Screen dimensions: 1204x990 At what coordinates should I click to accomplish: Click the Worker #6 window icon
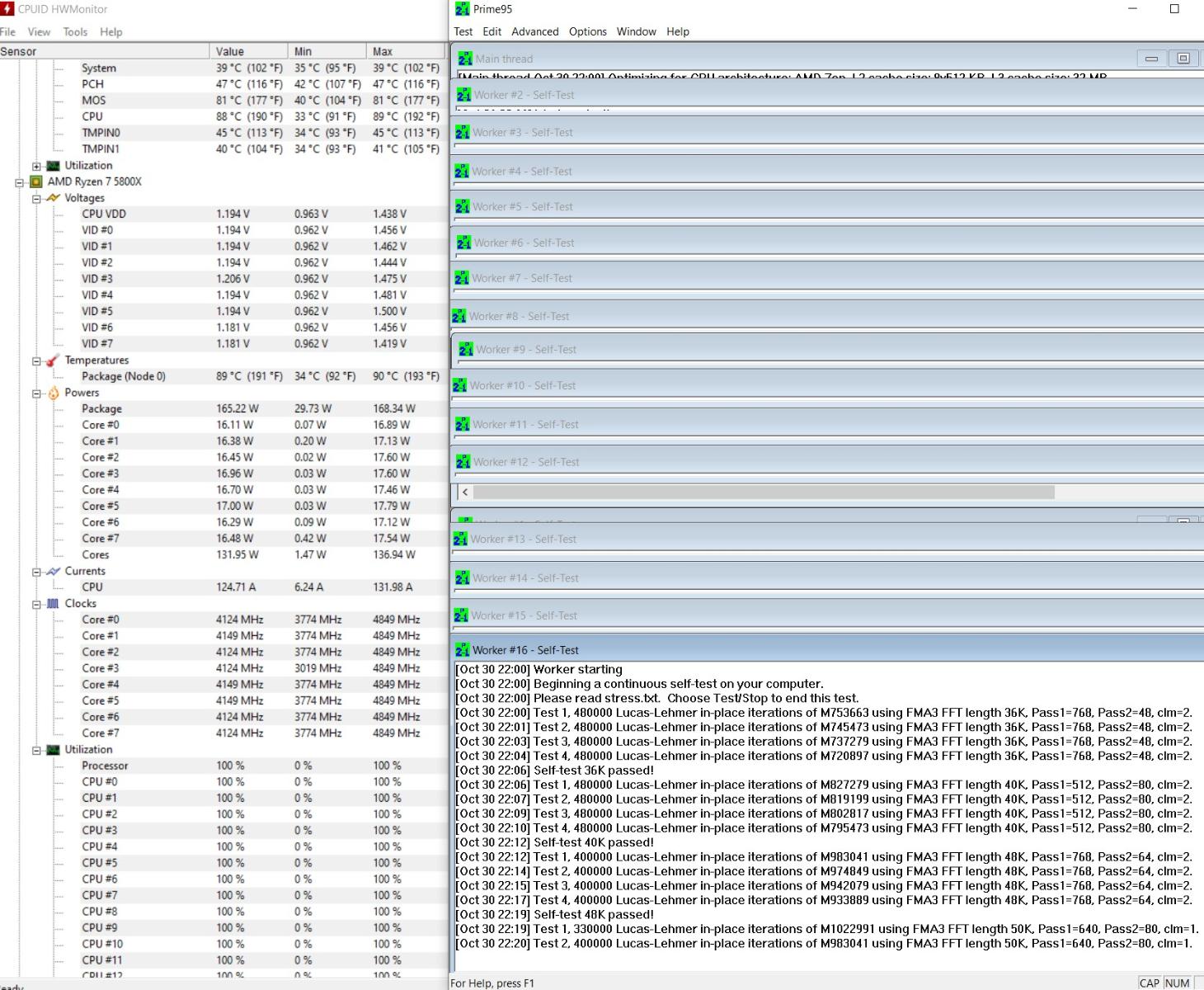(x=463, y=243)
